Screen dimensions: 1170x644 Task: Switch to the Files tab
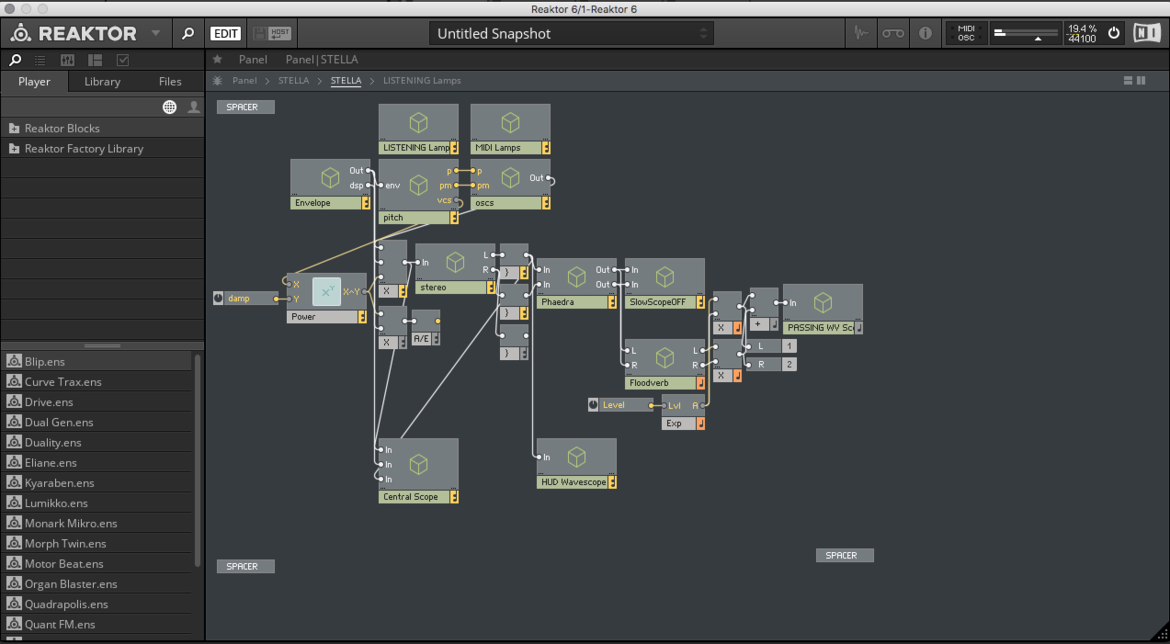pyautogui.click(x=170, y=81)
